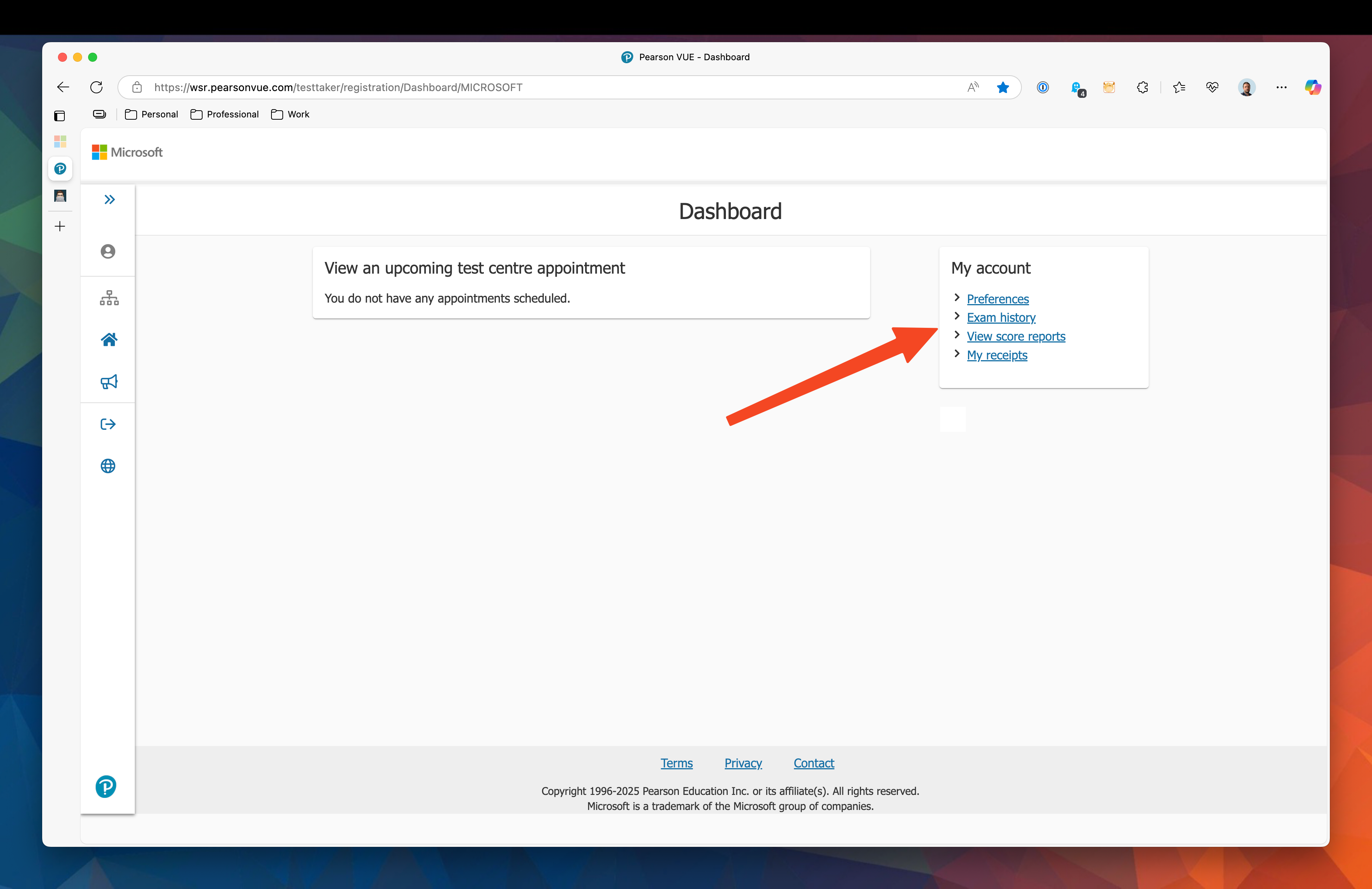Open the globe language icon
This screenshot has width=1372, height=889.
click(108, 466)
